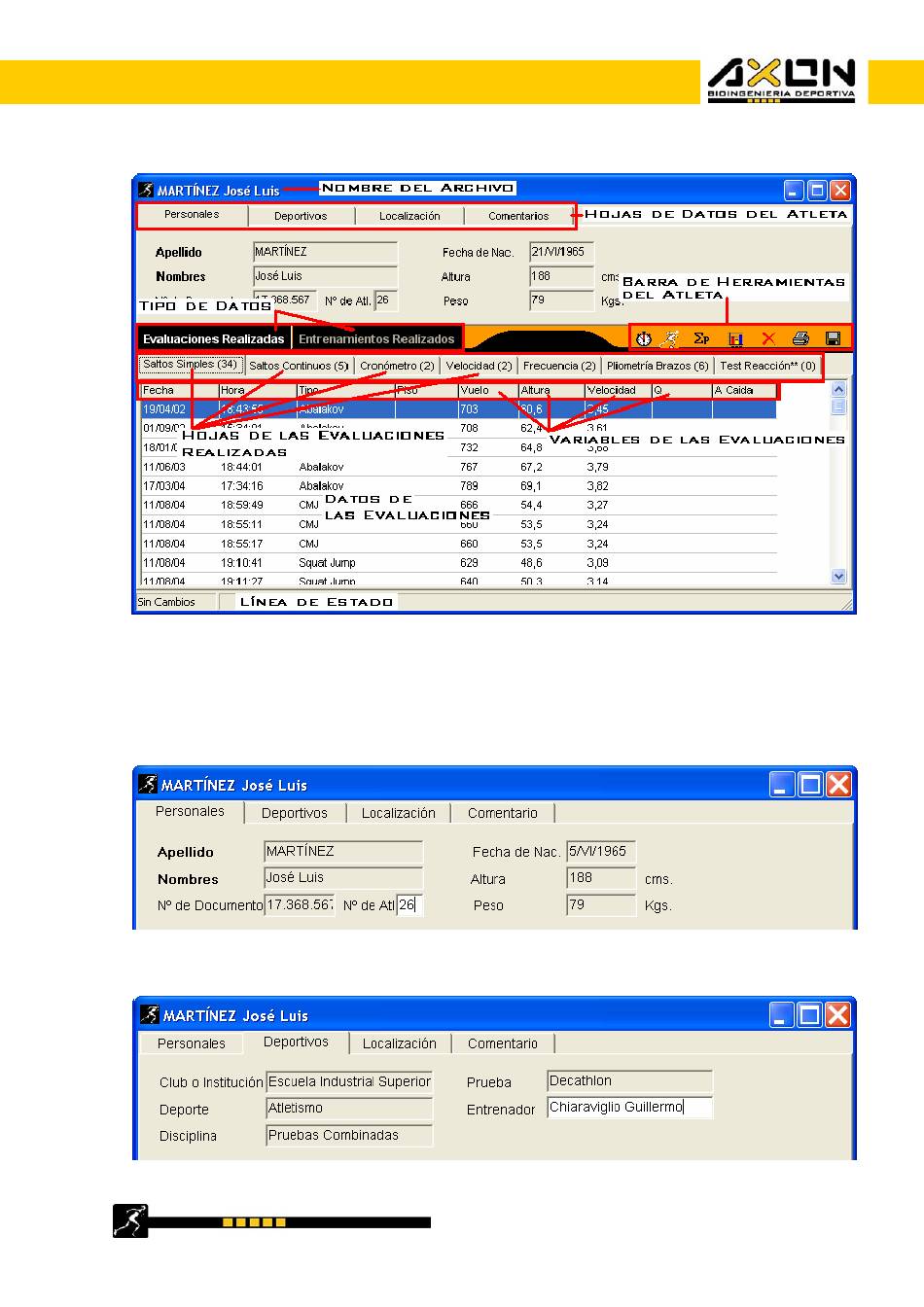
Task: Click the printer icon in toolbar
Action: tap(800, 338)
